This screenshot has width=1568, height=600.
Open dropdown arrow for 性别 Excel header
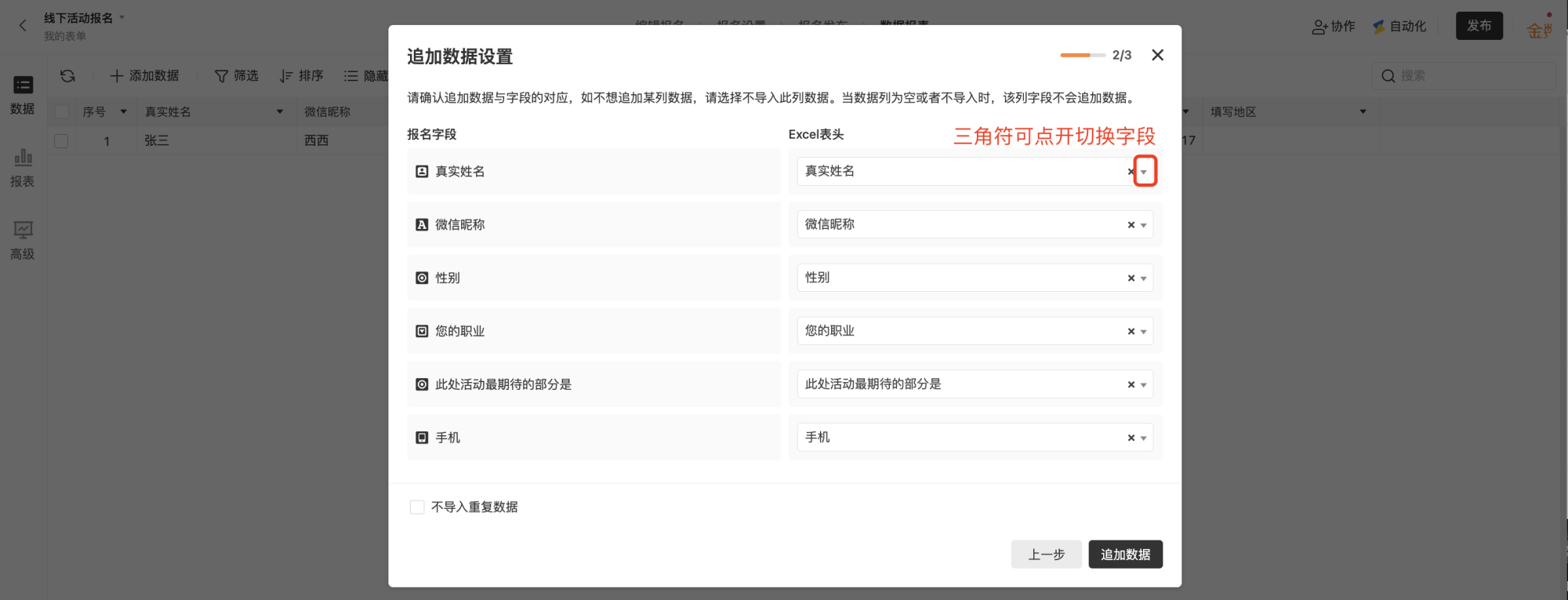[1144, 278]
